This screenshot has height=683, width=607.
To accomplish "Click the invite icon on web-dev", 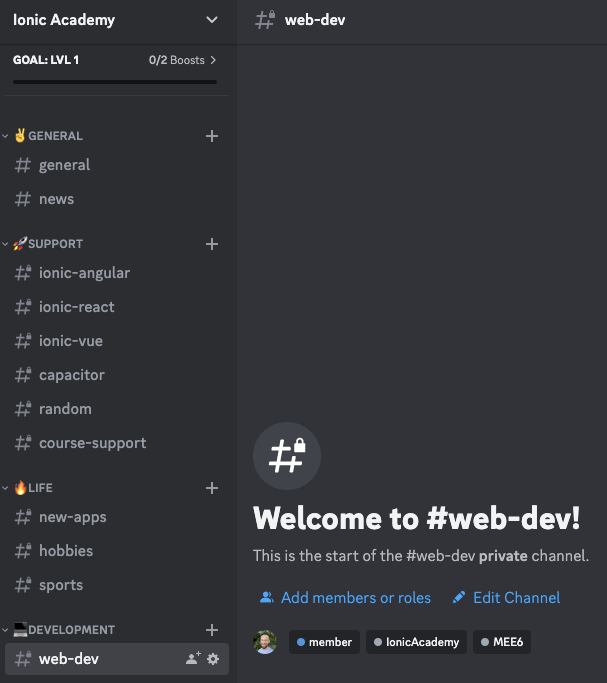I will [x=193, y=658].
